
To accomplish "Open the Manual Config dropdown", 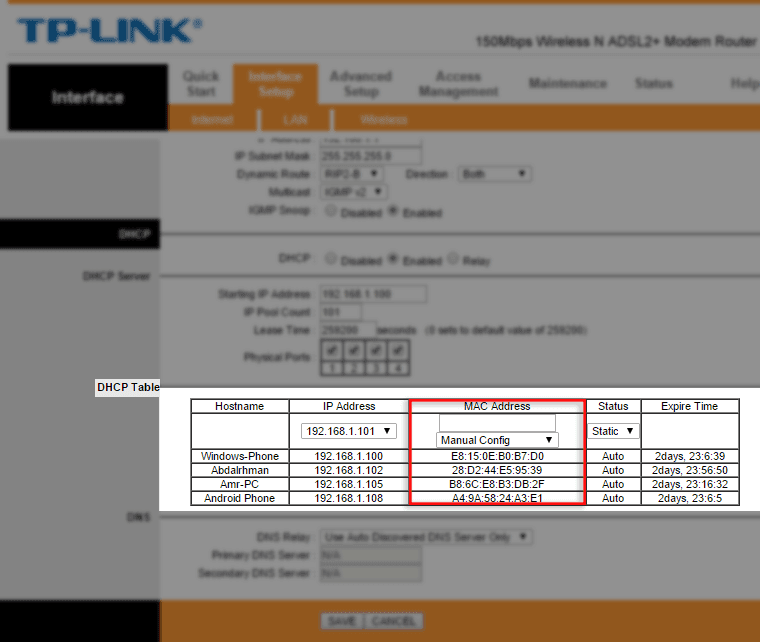I will [497, 440].
